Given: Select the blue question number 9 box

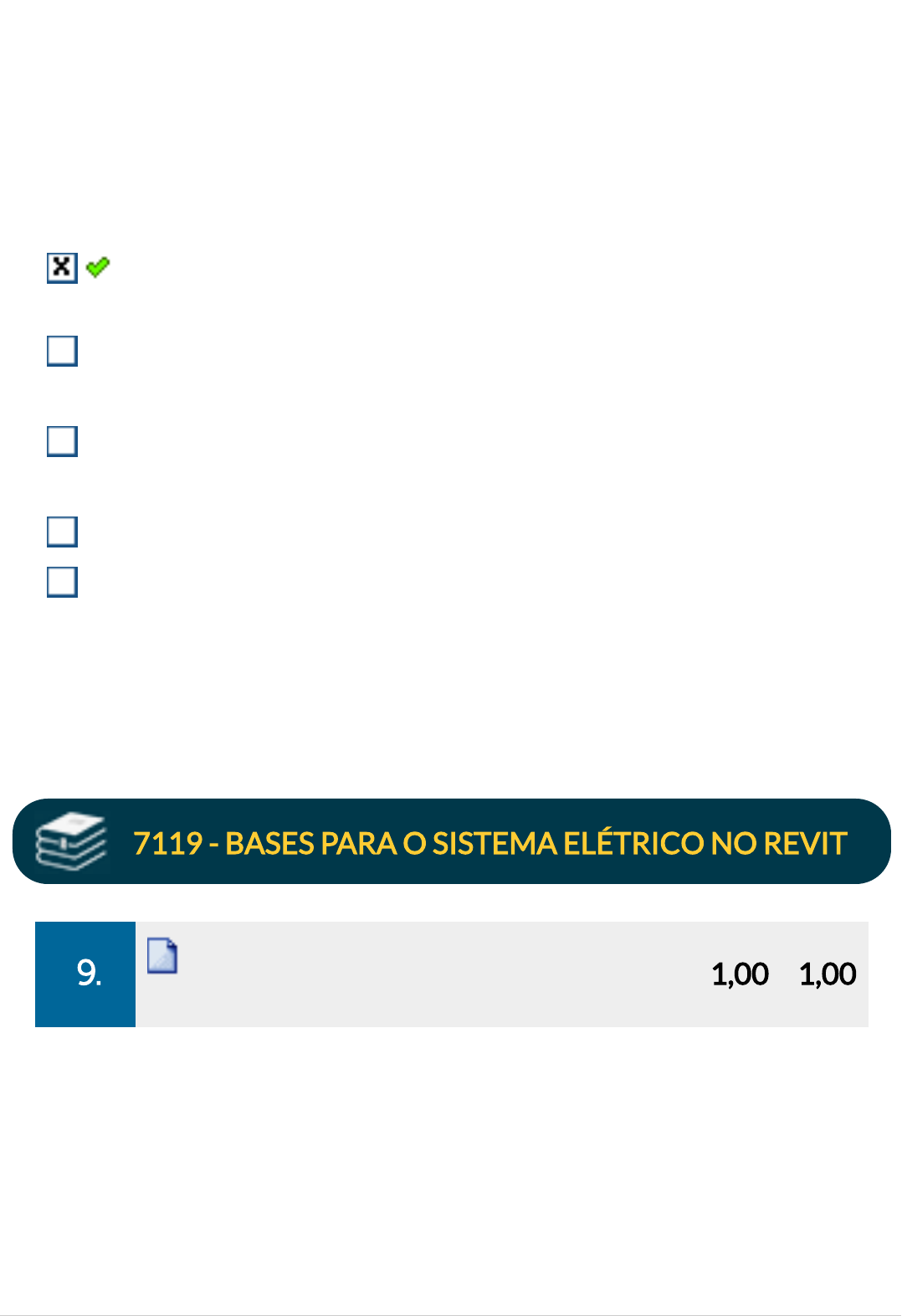Looking at the screenshot, I should tap(85, 974).
